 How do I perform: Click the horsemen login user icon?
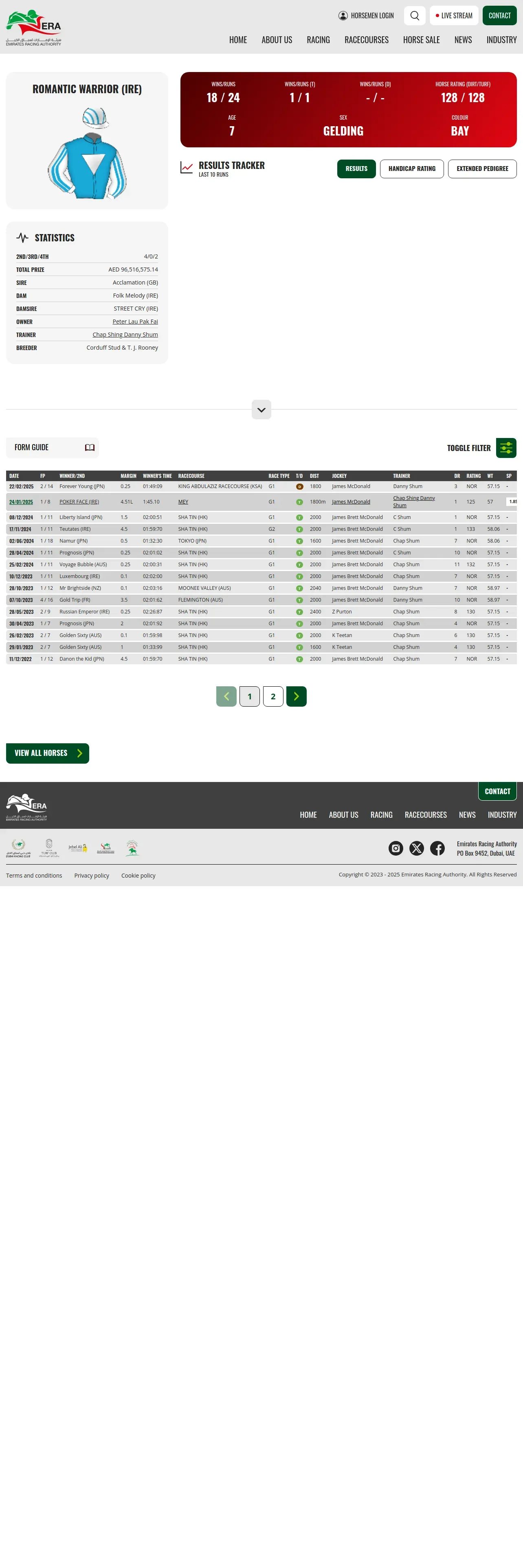343,16
